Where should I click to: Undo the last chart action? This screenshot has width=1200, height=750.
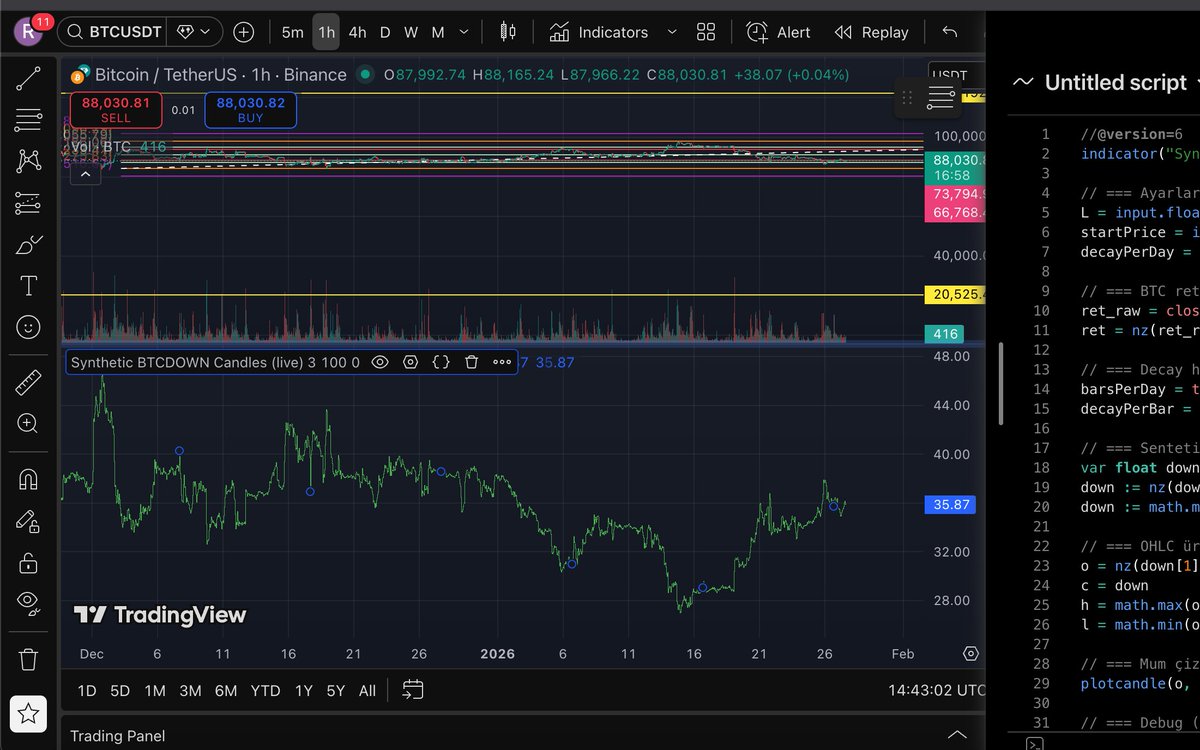point(950,32)
